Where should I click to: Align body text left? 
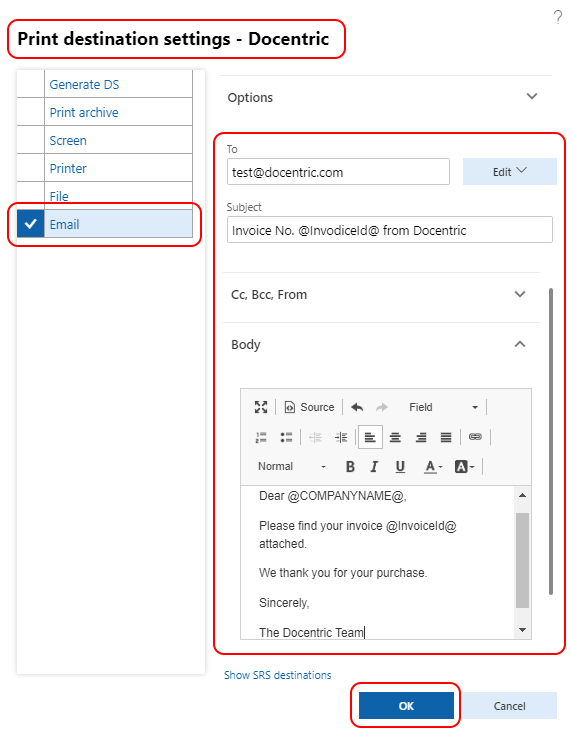pyautogui.click(x=370, y=437)
